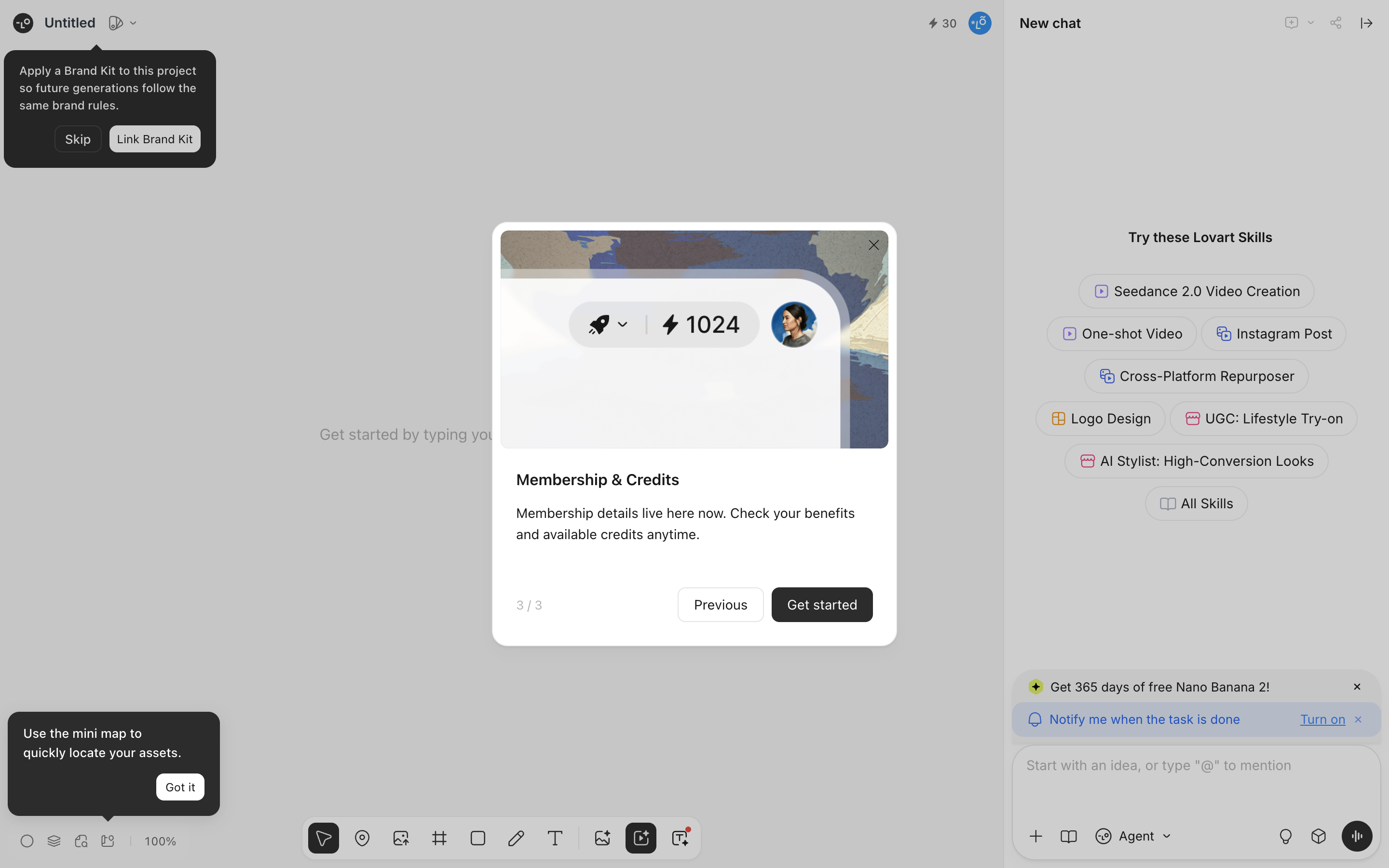Image resolution: width=1389 pixels, height=868 pixels.
Task: Open the 30 credits indicator
Action: pos(942,24)
